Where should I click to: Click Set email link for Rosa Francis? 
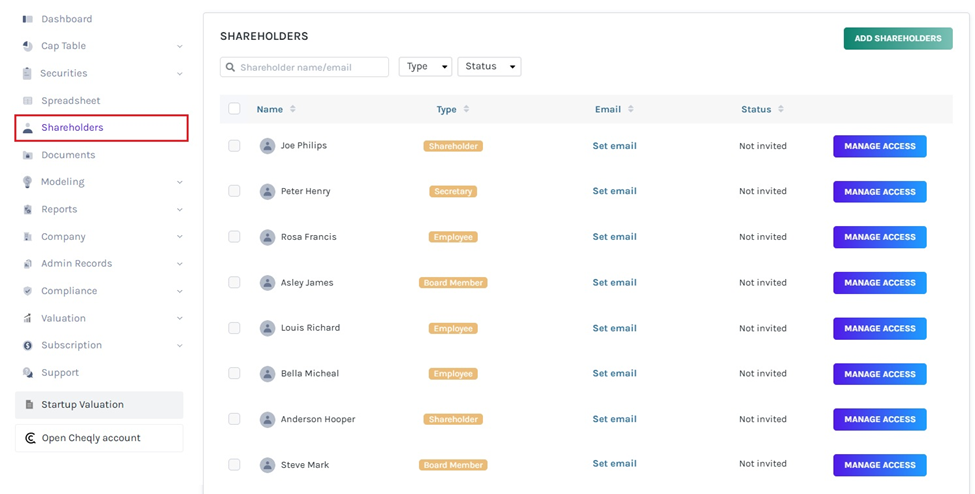614,237
